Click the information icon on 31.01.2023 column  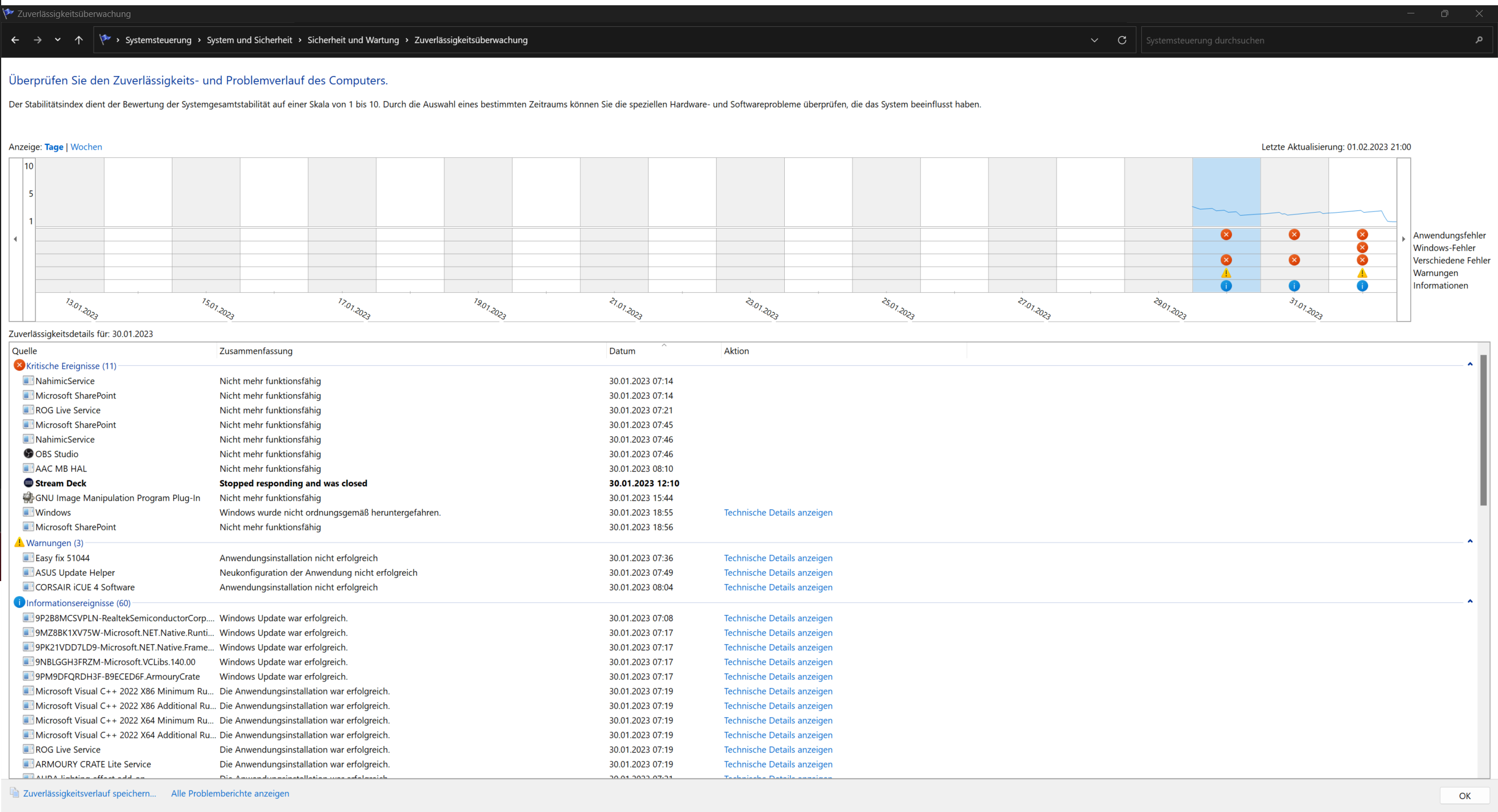(x=1294, y=286)
